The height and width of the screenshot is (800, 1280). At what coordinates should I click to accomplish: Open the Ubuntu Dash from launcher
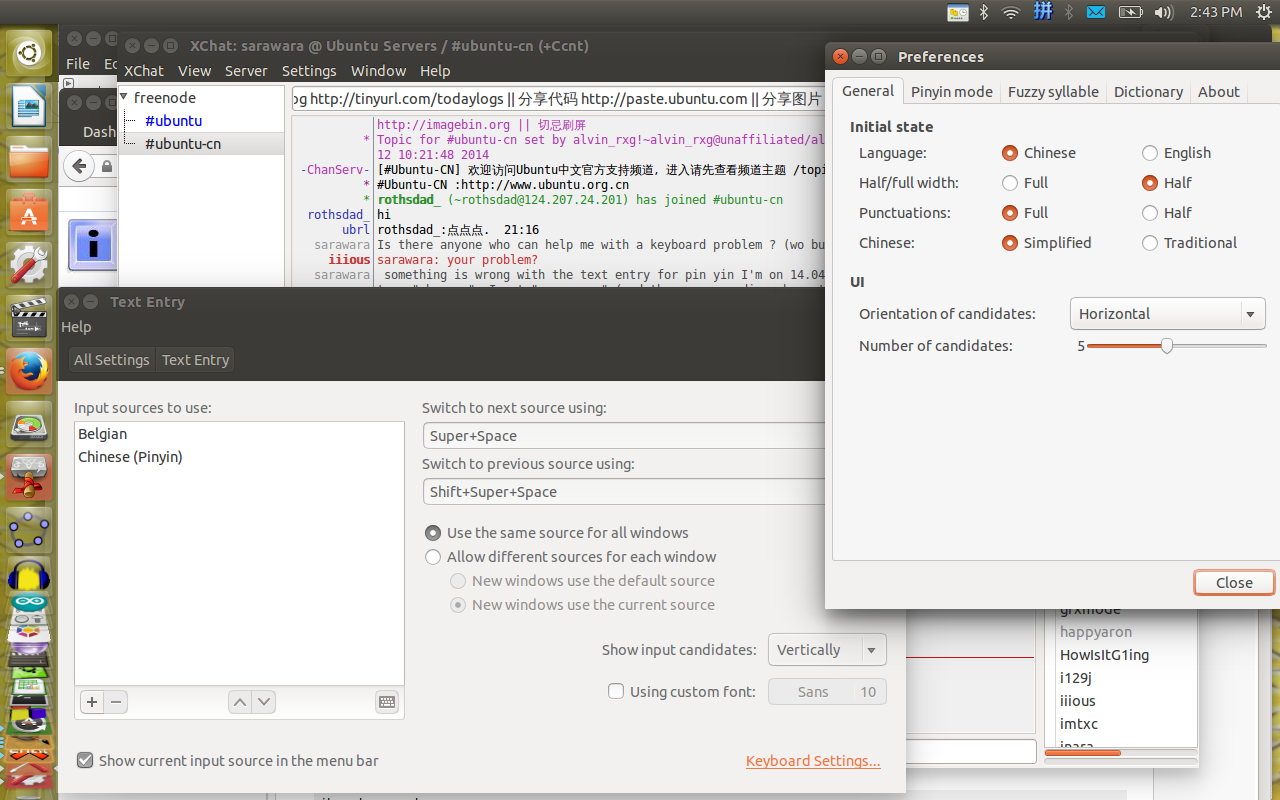coord(29,51)
